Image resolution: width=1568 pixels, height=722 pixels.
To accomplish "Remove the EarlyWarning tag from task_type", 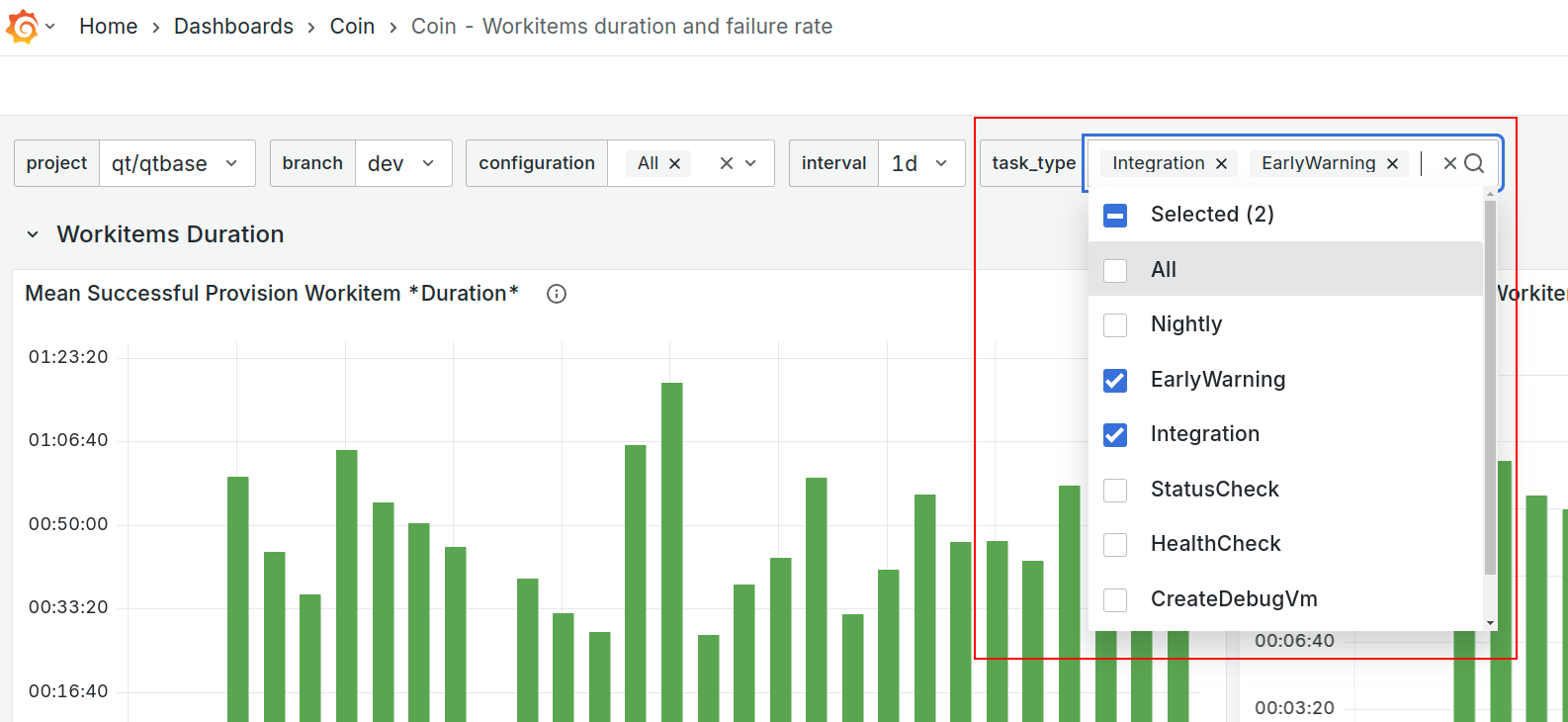I will pos(1392,164).
